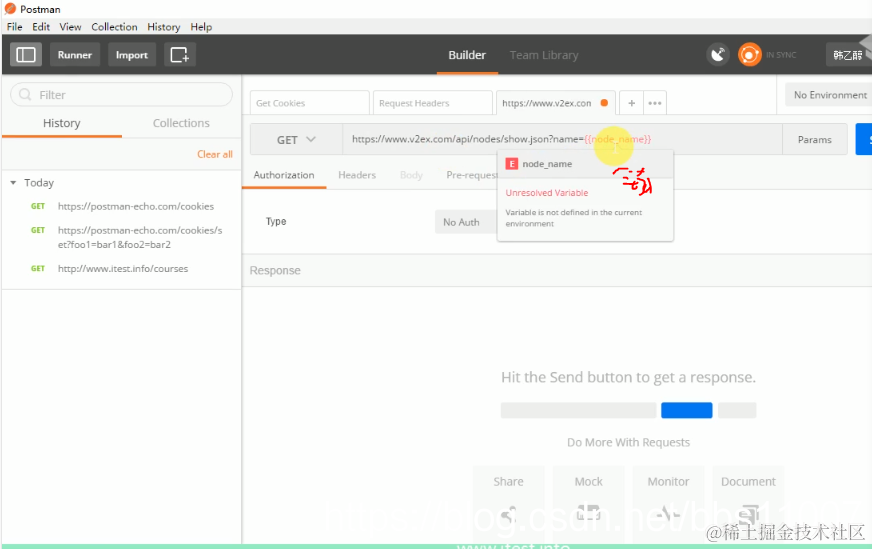Select the Authorization tab
The width and height of the screenshot is (872, 549).
[x=284, y=175]
